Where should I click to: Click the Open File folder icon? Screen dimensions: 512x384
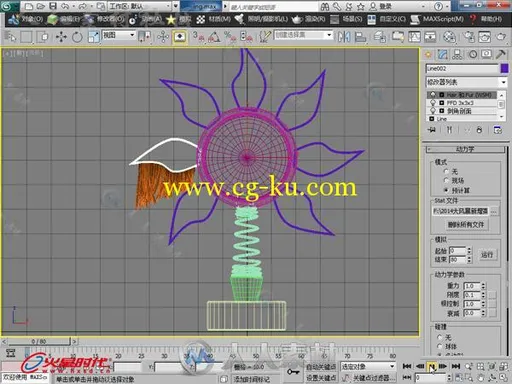point(40,6)
